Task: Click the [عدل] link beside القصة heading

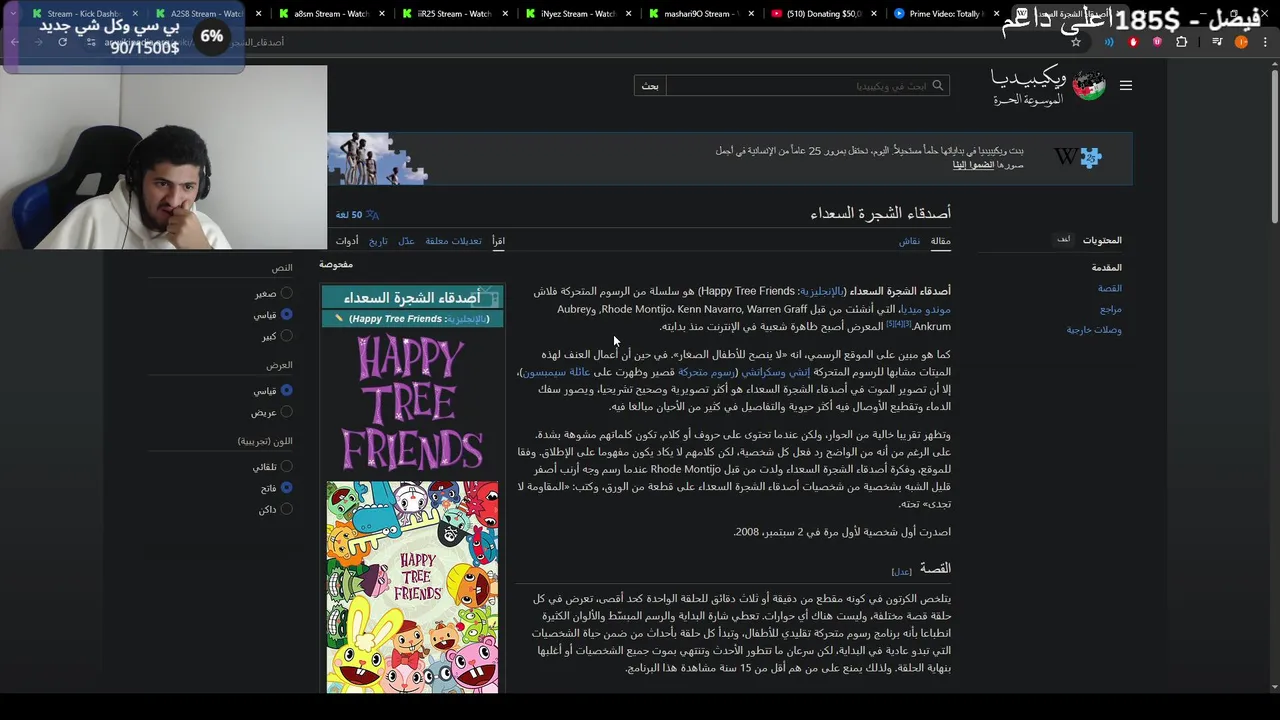Action: point(901,571)
